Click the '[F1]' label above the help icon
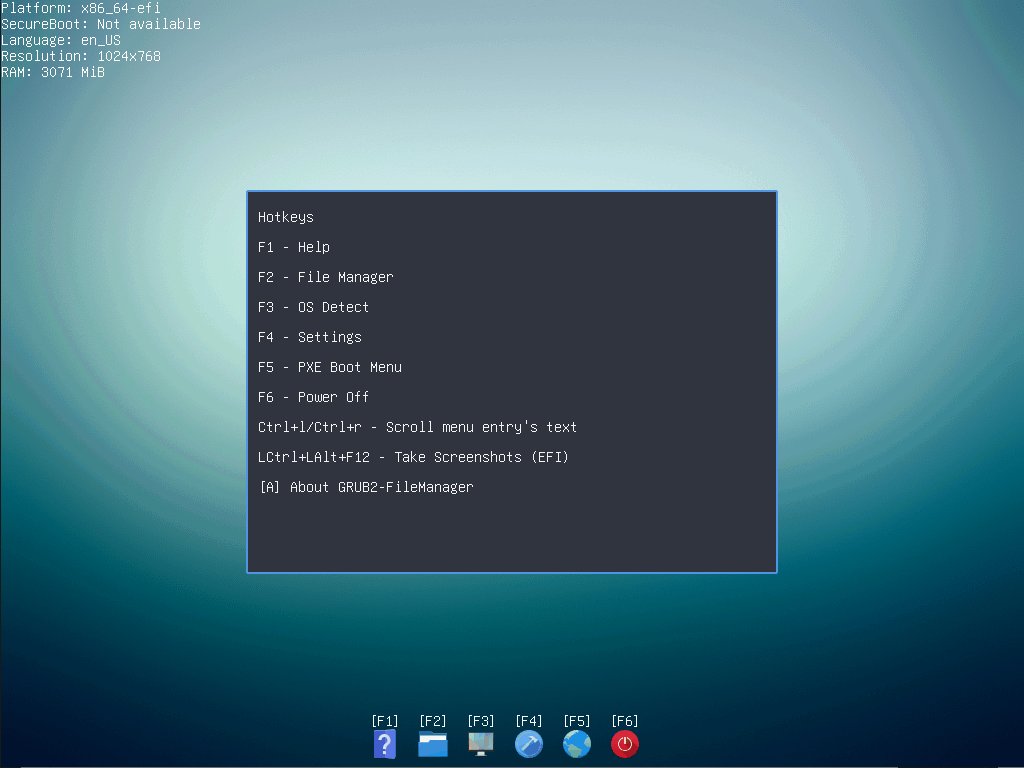This screenshot has width=1024, height=768. (x=385, y=721)
